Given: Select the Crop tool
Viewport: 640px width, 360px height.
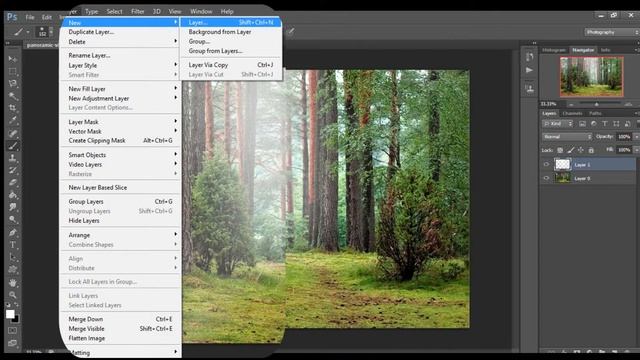Looking at the screenshot, I should tap(13, 108).
